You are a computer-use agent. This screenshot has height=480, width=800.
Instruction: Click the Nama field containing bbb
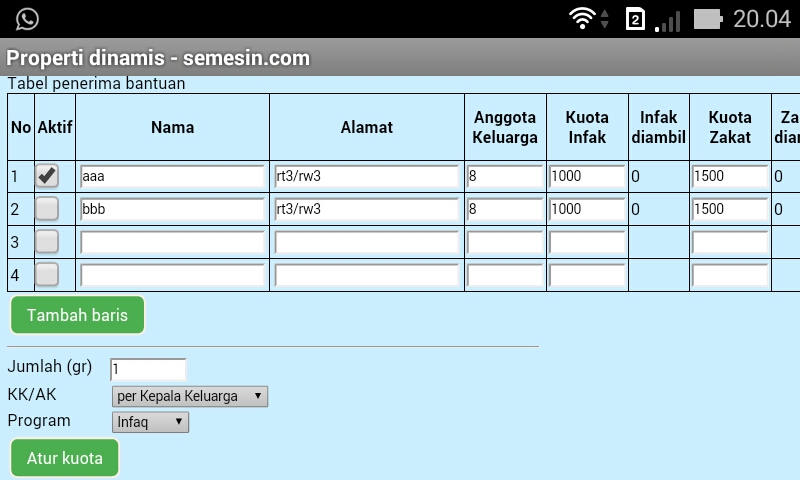pyautogui.click(x=172, y=209)
